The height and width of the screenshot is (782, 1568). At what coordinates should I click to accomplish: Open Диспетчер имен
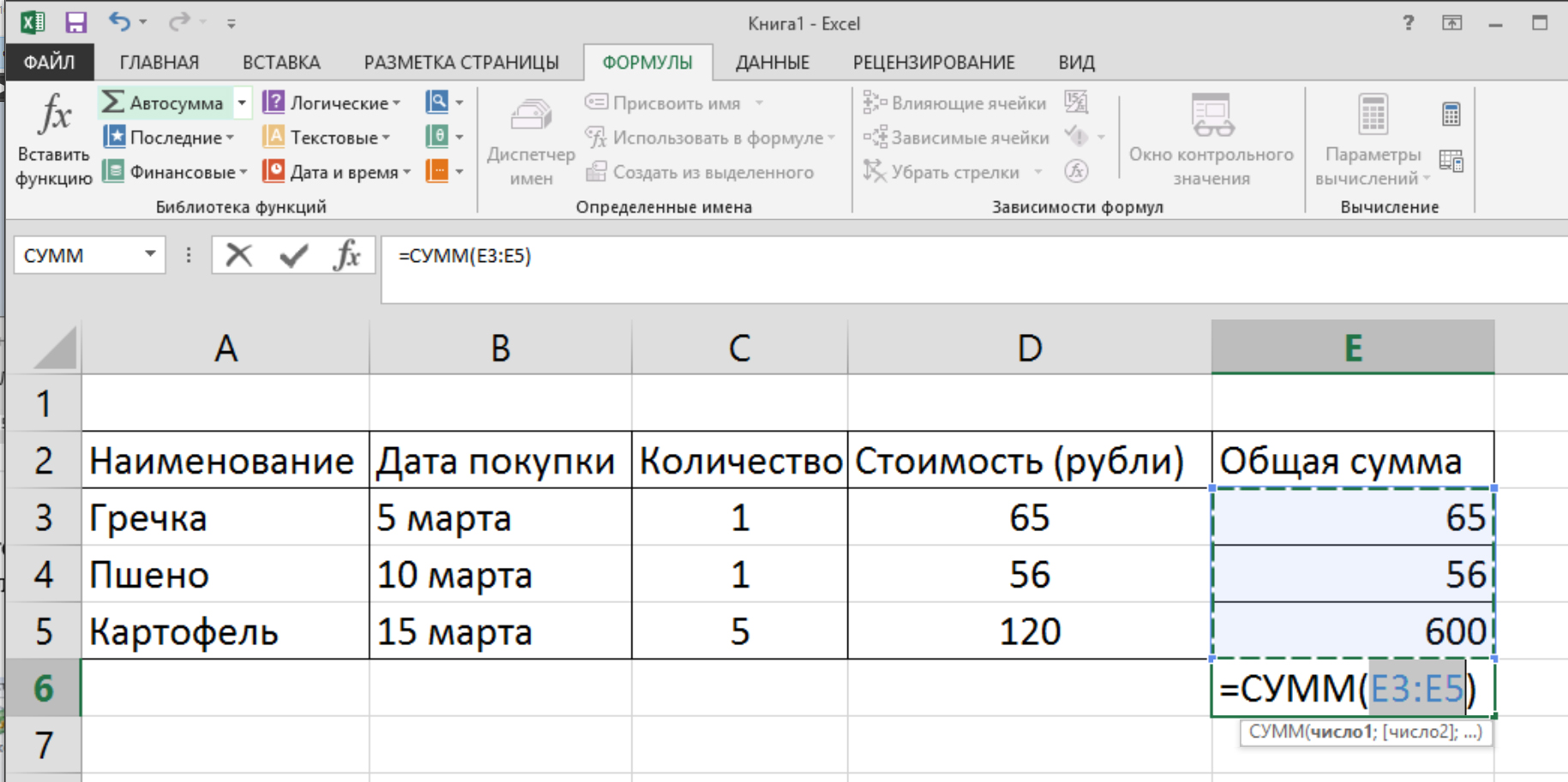(x=530, y=142)
